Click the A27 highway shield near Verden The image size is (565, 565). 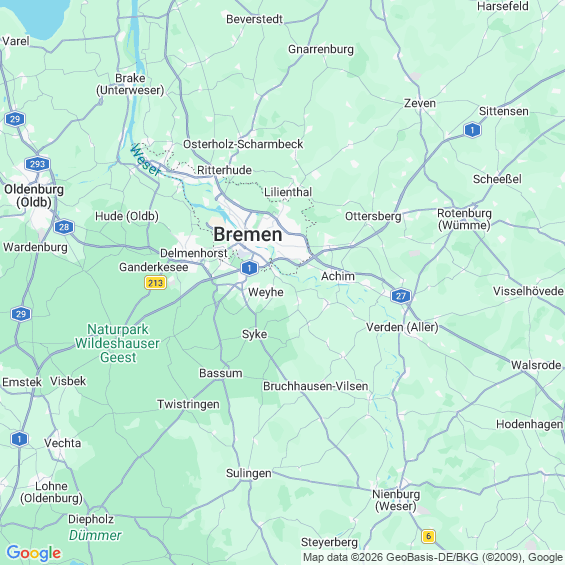401,296
